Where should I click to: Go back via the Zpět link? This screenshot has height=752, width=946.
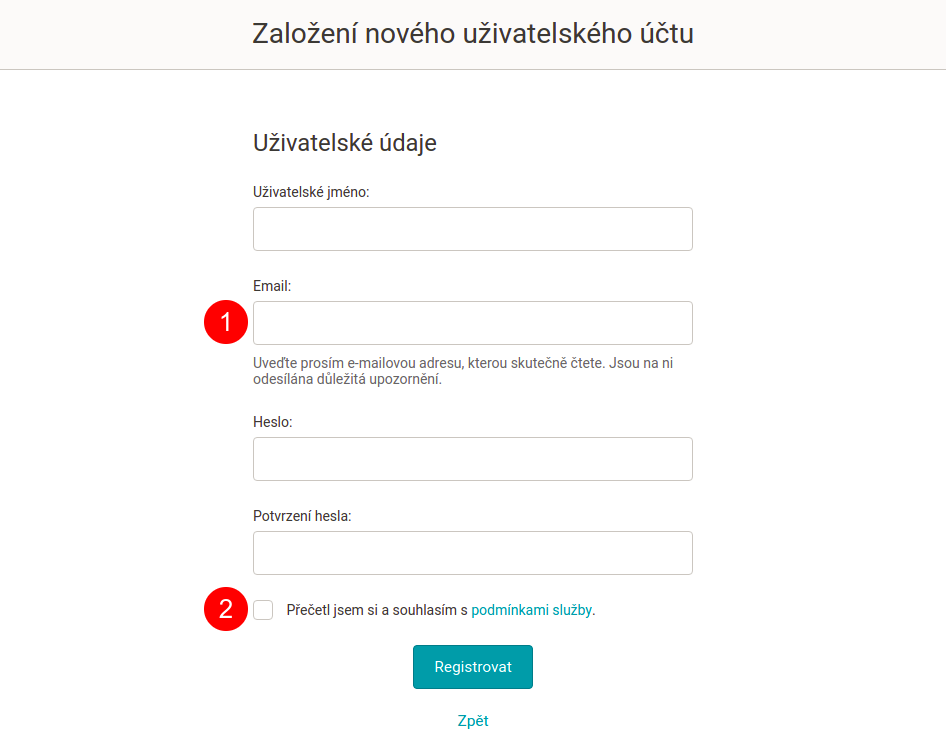(x=472, y=721)
